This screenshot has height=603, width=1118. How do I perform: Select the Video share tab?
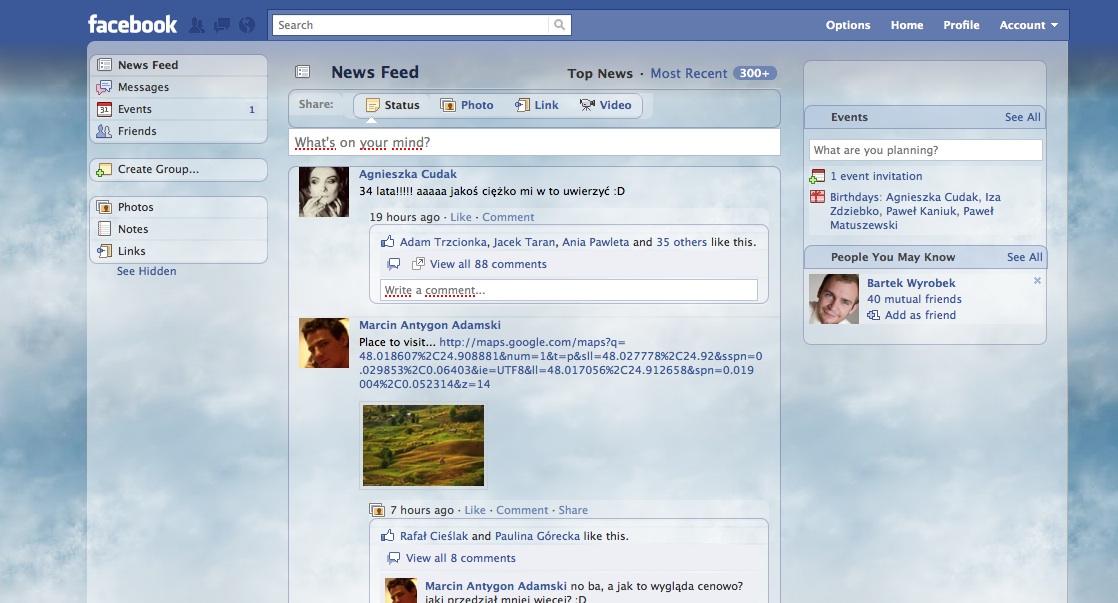click(x=605, y=105)
